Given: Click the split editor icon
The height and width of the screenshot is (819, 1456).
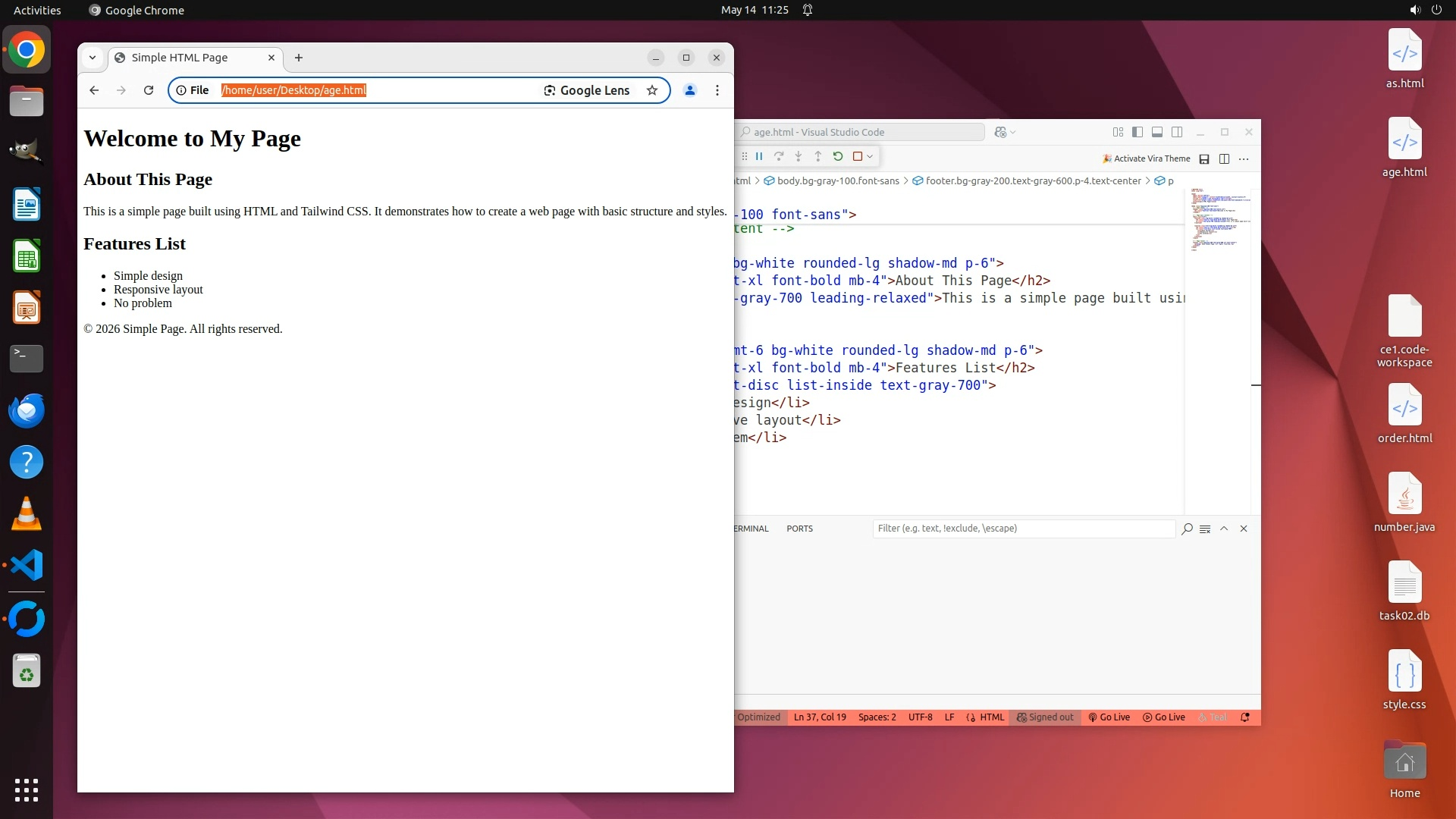Looking at the screenshot, I should (1224, 158).
